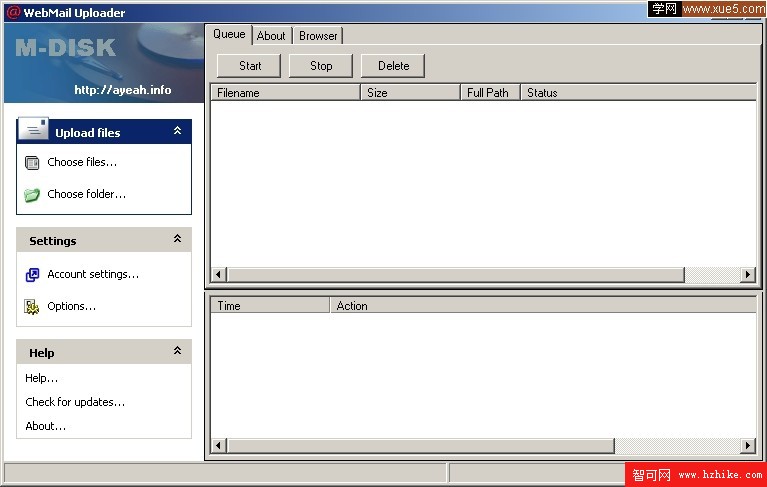Image resolution: width=767 pixels, height=487 pixels.
Task: Click the Upload files envelope icon
Action: click(x=33, y=129)
